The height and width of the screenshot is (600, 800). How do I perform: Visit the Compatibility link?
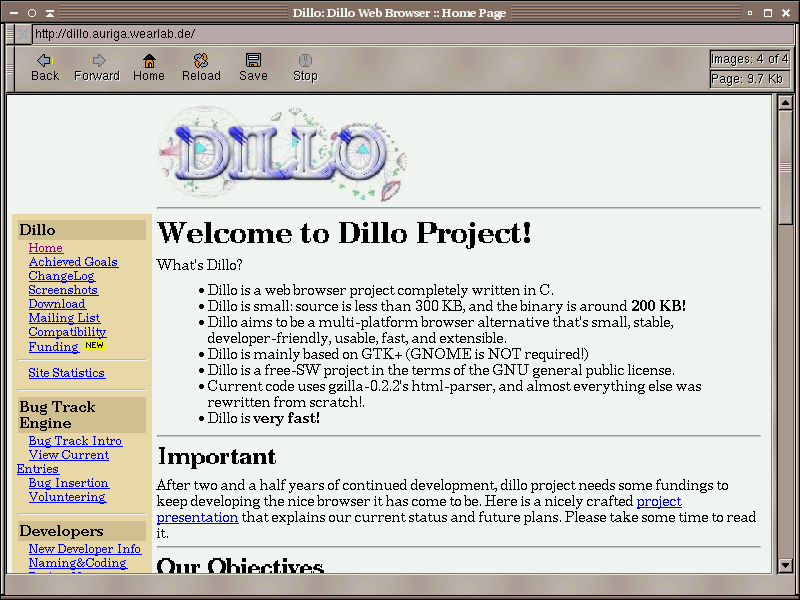[x=67, y=332]
